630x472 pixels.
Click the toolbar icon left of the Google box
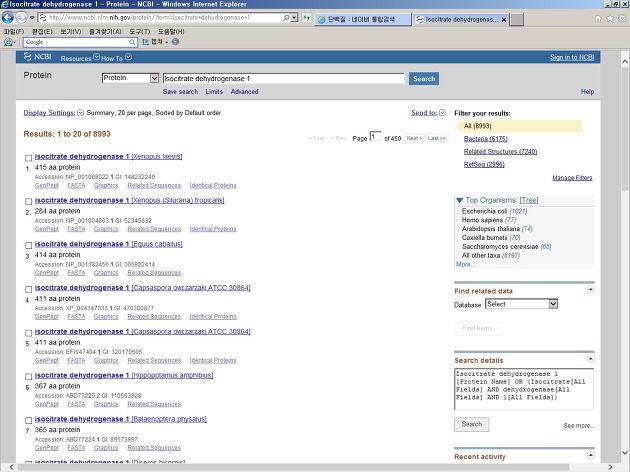point(9,42)
